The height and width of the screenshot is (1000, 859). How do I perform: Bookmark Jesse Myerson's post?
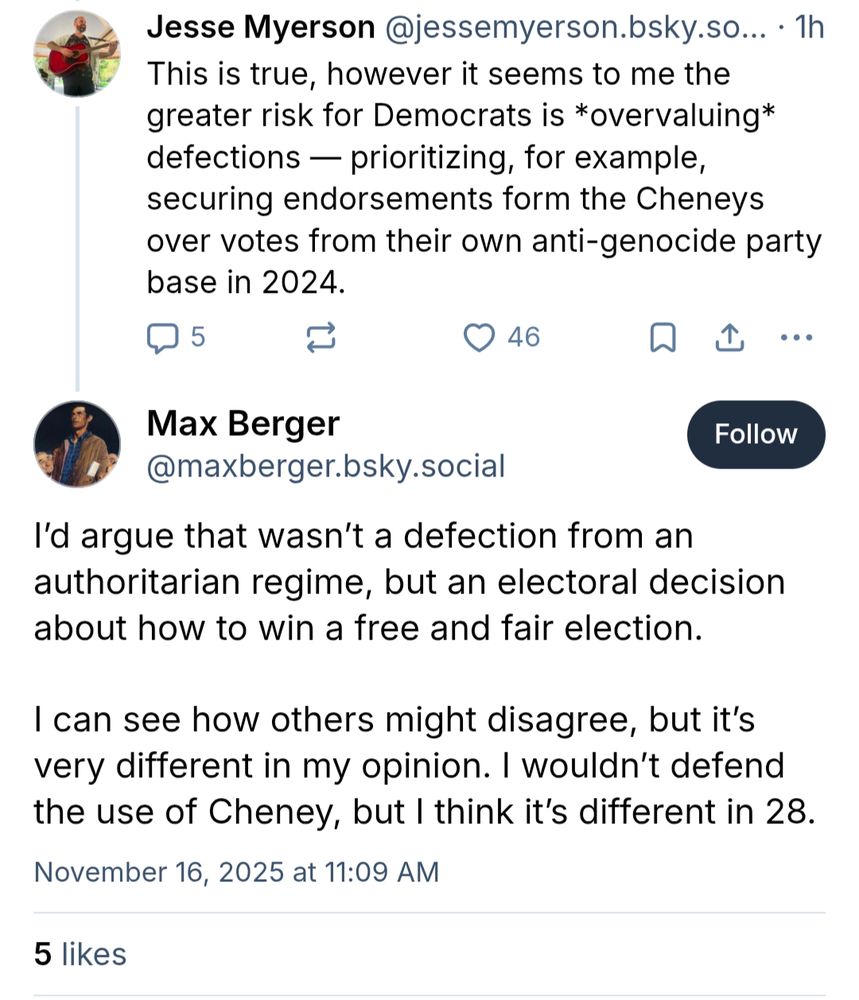(661, 338)
